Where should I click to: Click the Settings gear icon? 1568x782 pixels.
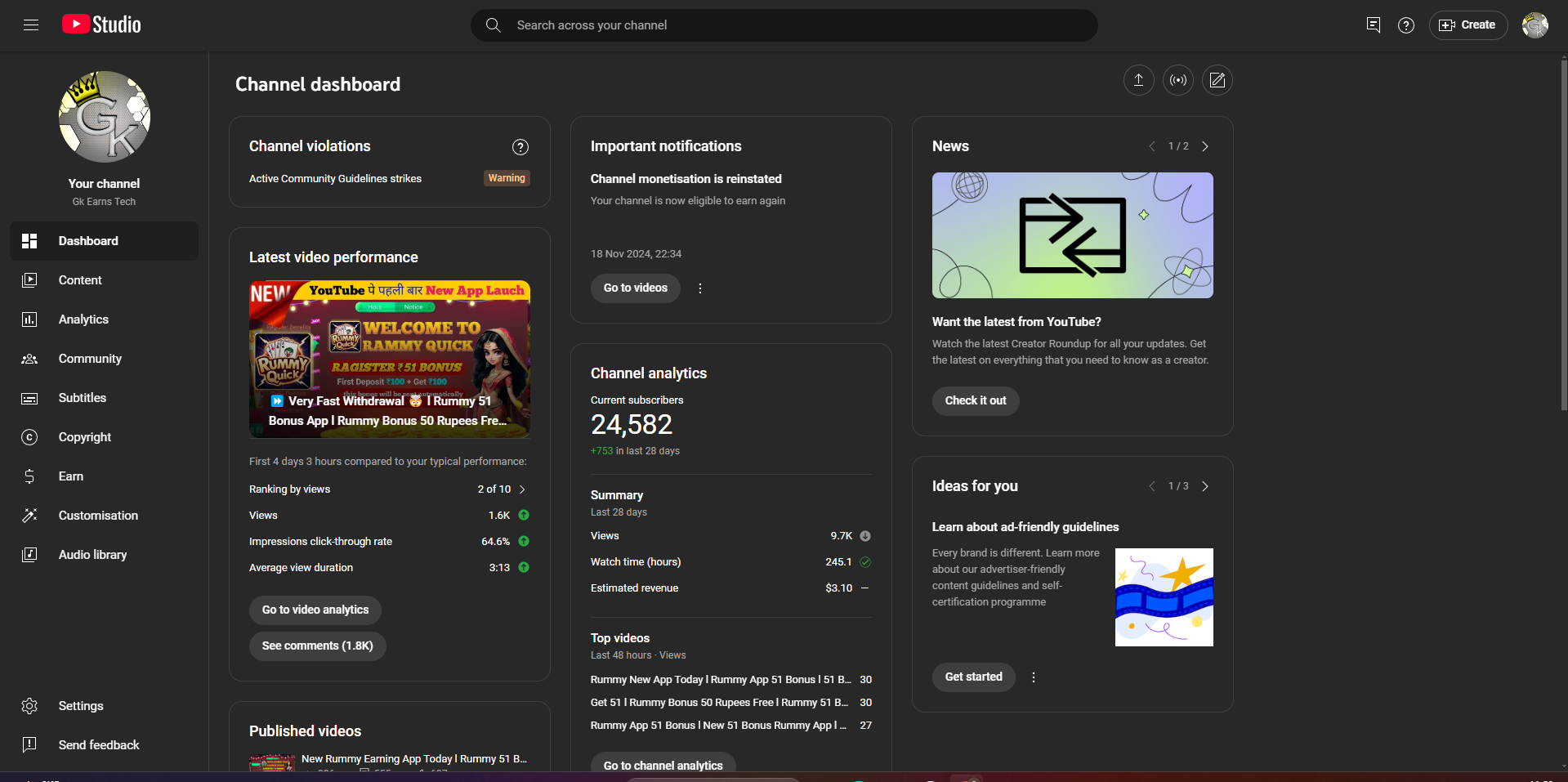point(29,706)
